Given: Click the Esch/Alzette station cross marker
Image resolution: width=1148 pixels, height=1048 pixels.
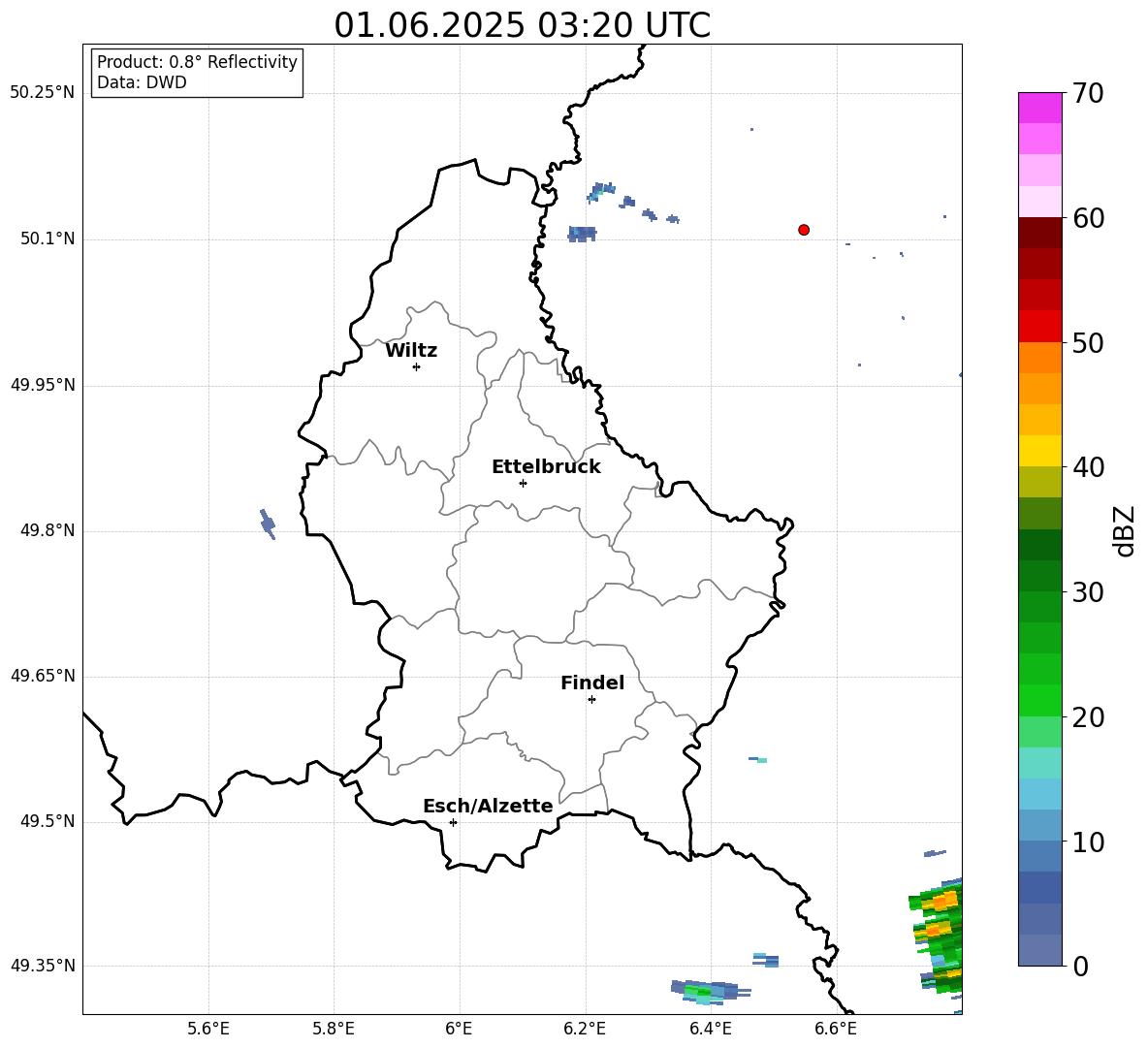Looking at the screenshot, I should (x=453, y=822).
